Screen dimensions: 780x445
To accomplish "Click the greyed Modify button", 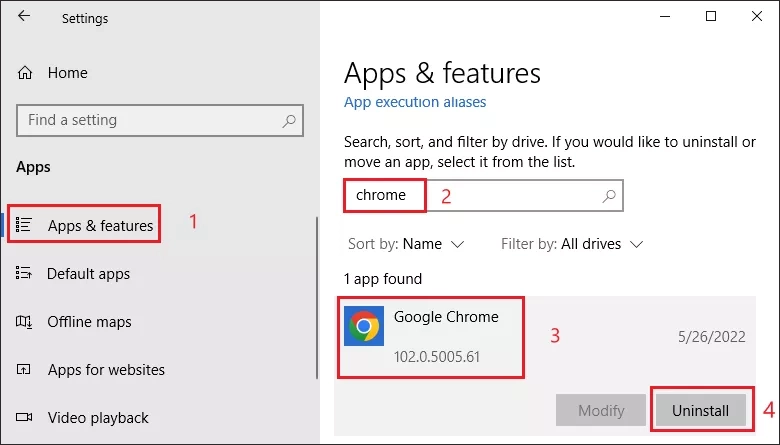I will pyautogui.click(x=601, y=410).
